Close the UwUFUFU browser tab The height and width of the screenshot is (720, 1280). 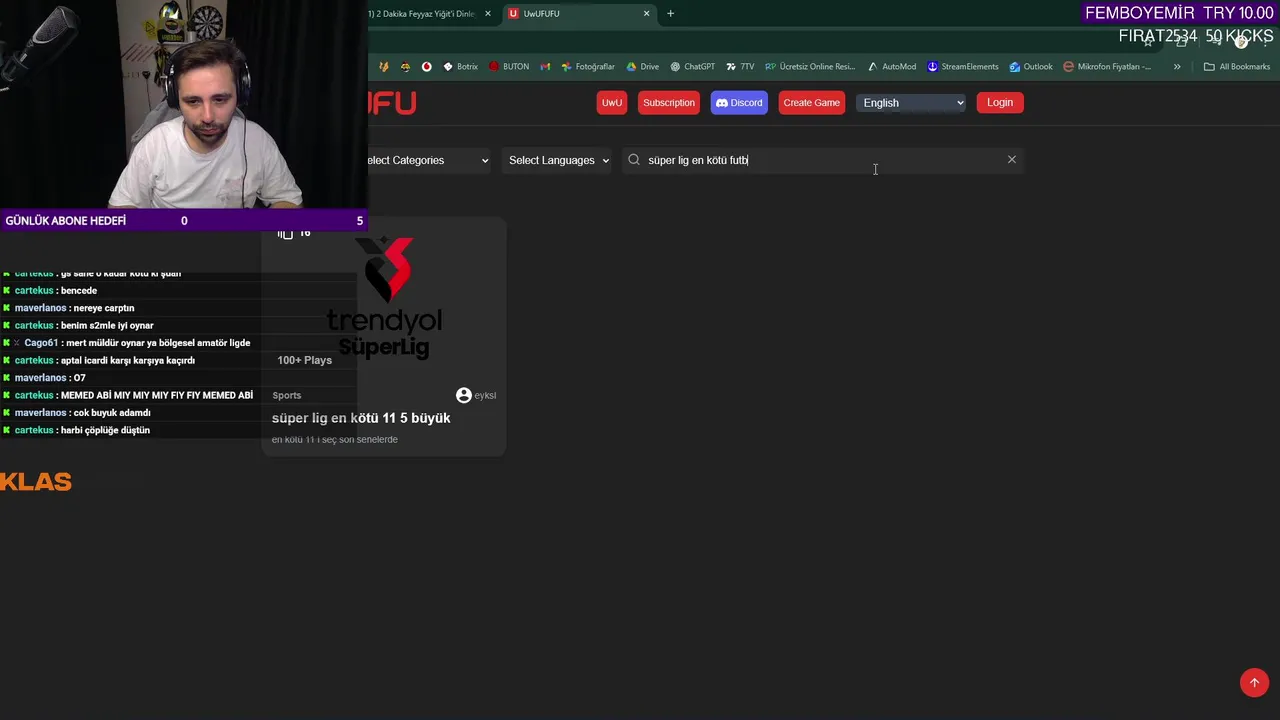(x=646, y=14)
